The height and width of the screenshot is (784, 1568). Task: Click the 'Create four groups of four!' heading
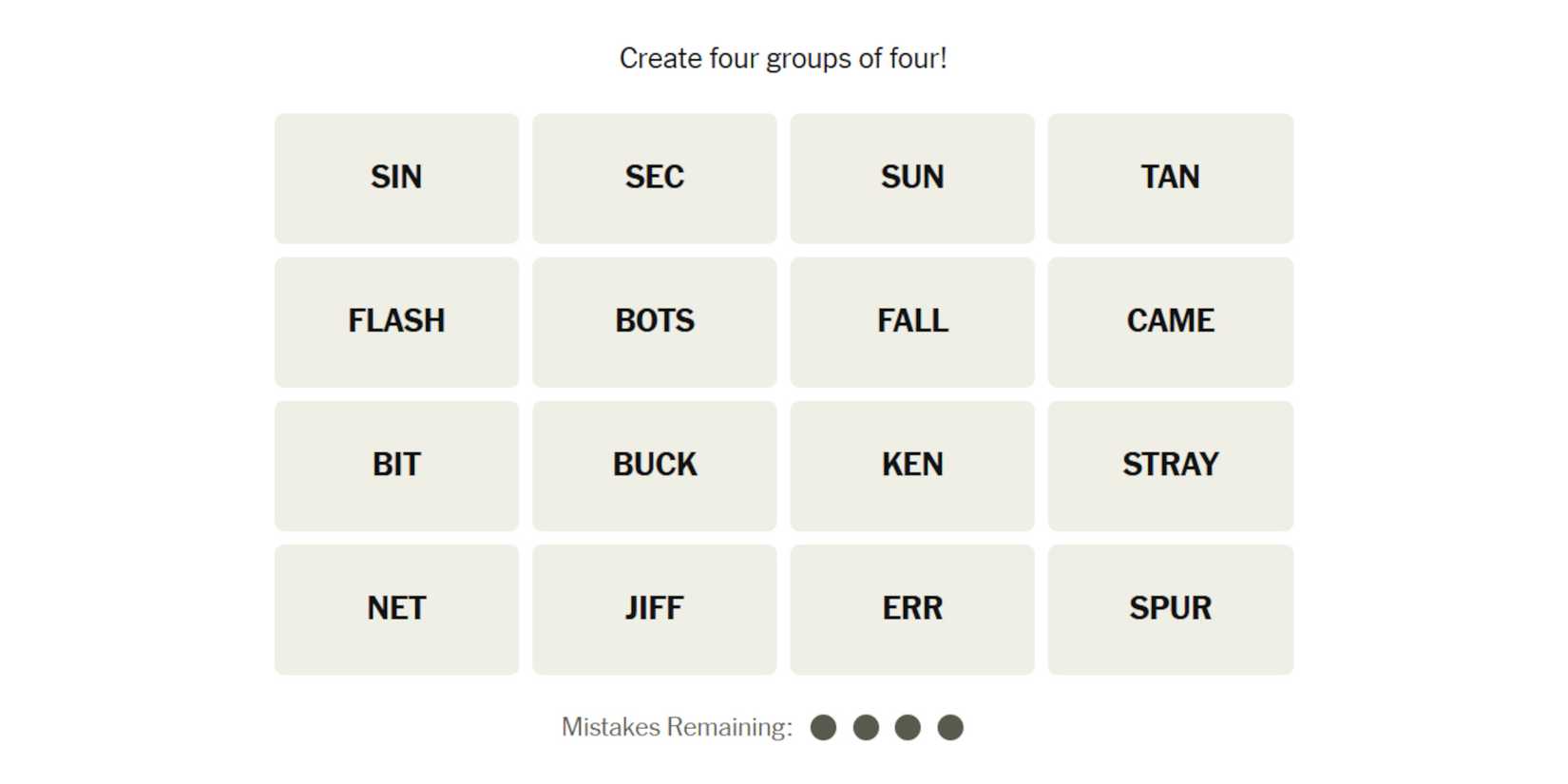[783, 59]
